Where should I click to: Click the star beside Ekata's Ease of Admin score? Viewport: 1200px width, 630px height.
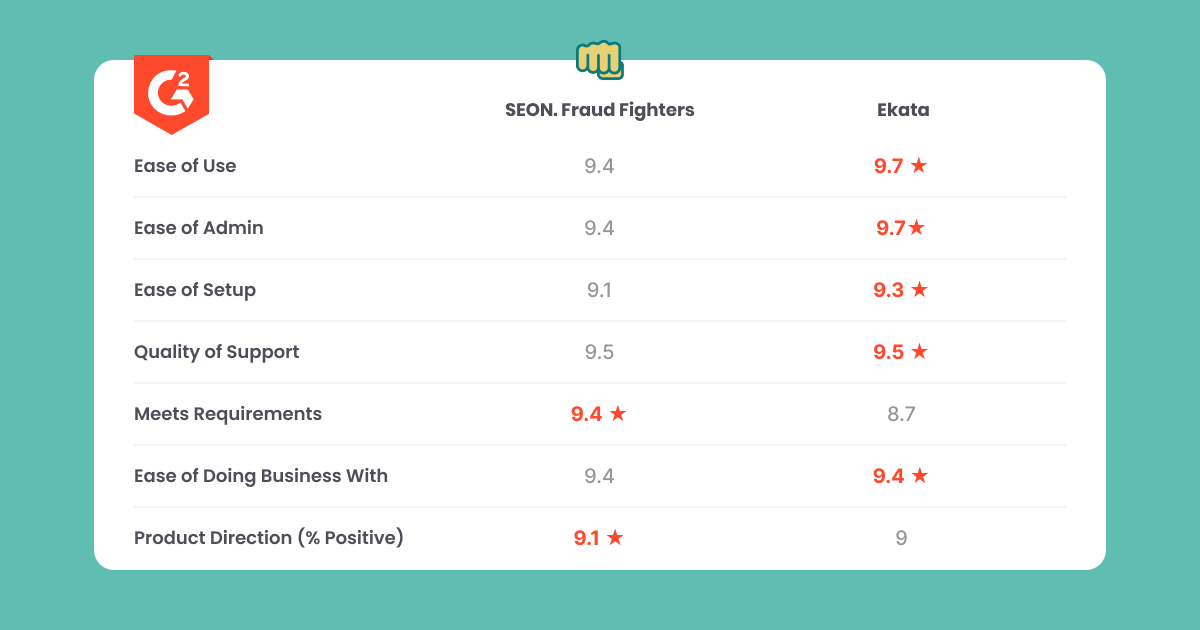pos(916,228)
